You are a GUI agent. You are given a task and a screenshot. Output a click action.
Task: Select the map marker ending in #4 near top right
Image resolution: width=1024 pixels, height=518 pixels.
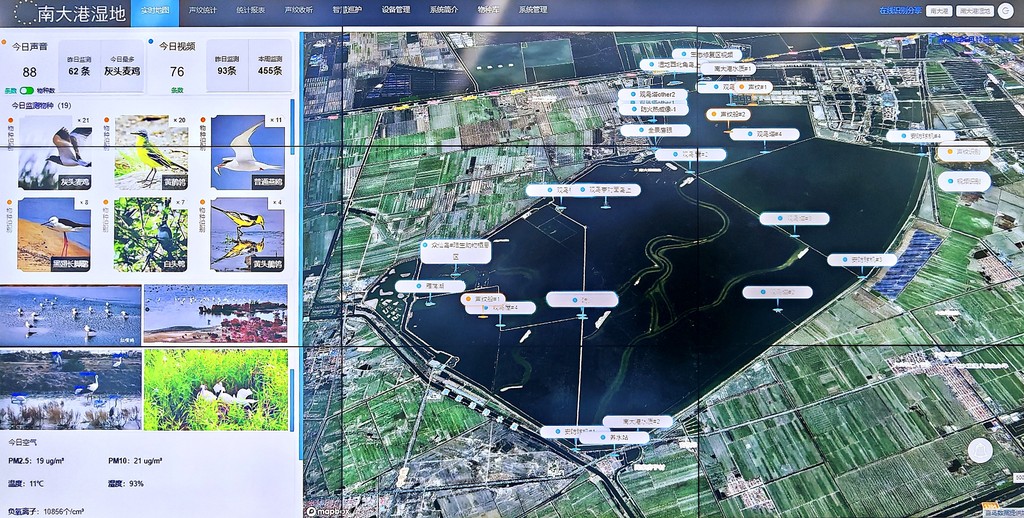coord(921,137)
